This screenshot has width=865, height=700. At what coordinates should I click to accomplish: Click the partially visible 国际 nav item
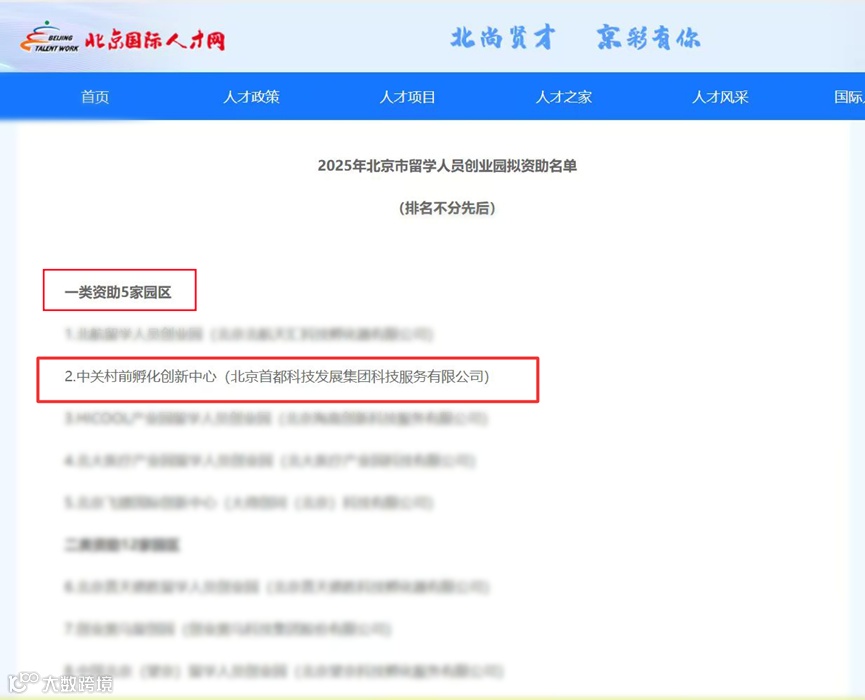point(849,97)
